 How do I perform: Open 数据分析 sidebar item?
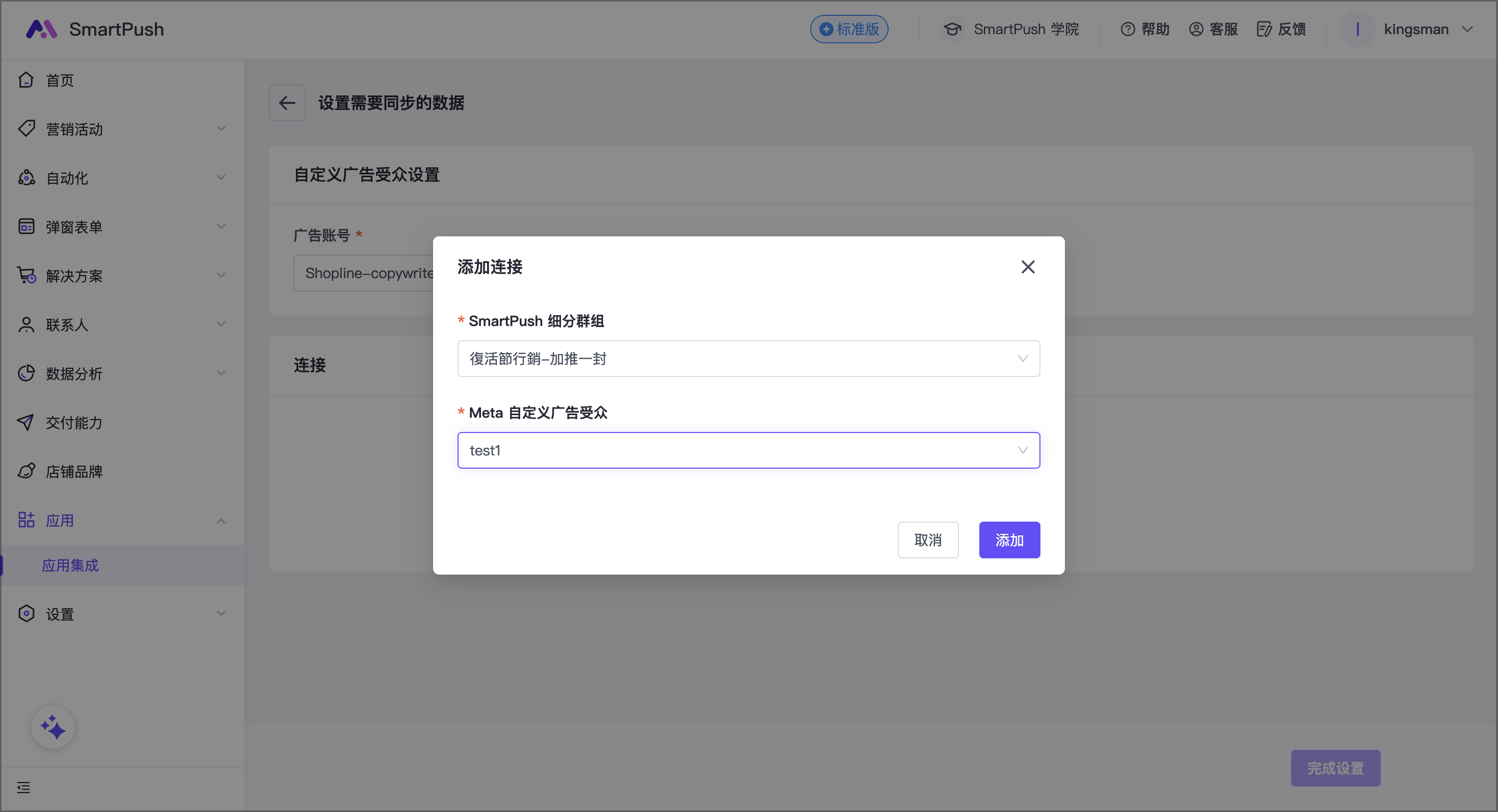pos(122,373)
